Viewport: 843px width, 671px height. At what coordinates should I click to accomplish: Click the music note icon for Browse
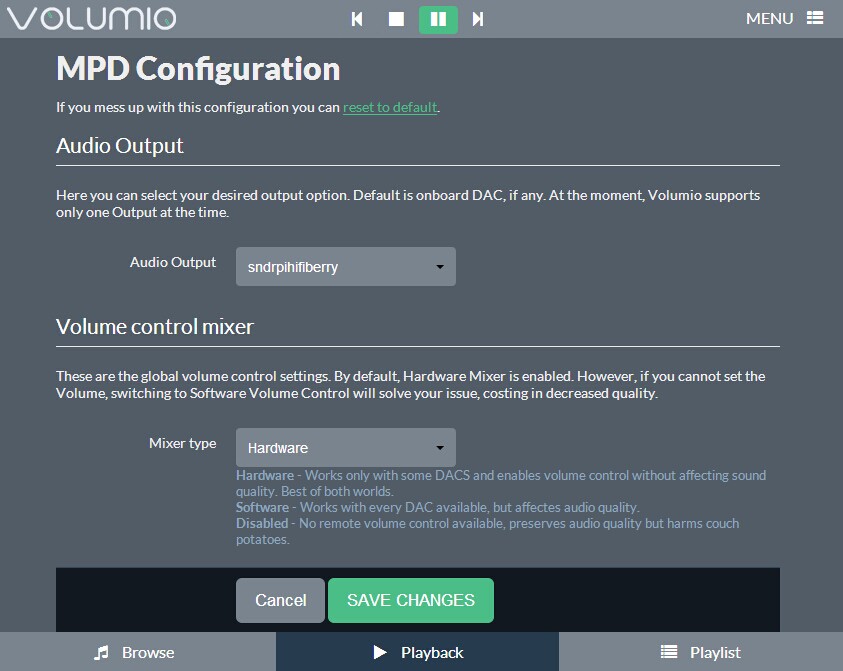(x=101, y=652)
